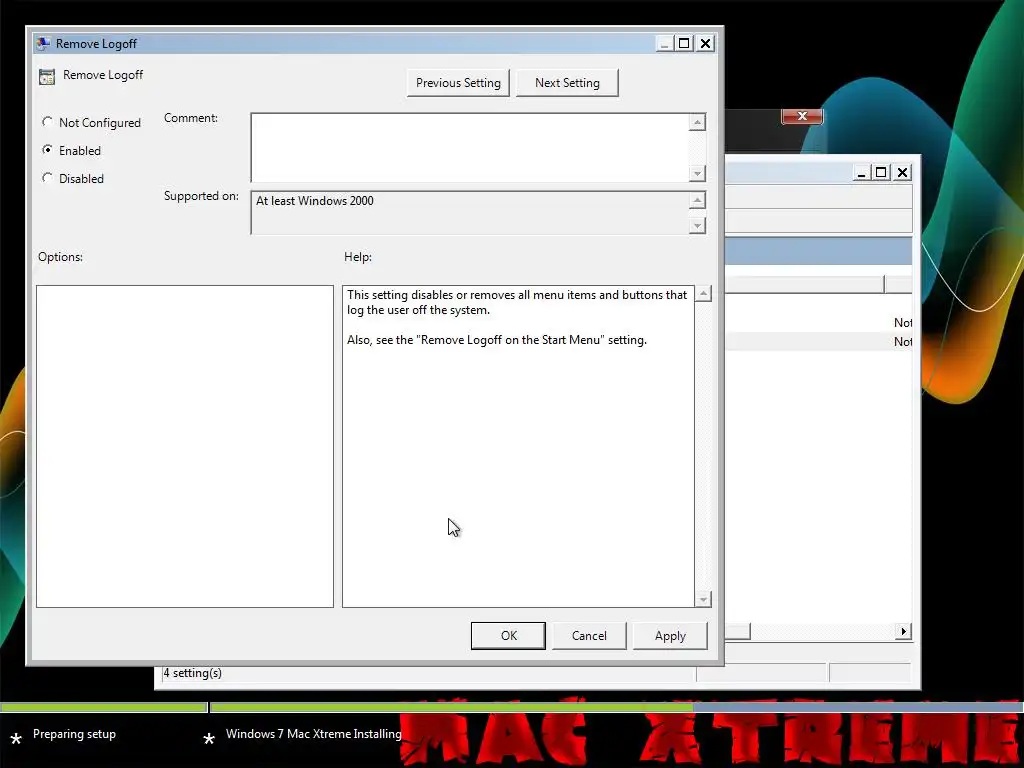Click the Help pane scroll up arrow
This screenshot has height=768, width=1024.
[703, 294]
